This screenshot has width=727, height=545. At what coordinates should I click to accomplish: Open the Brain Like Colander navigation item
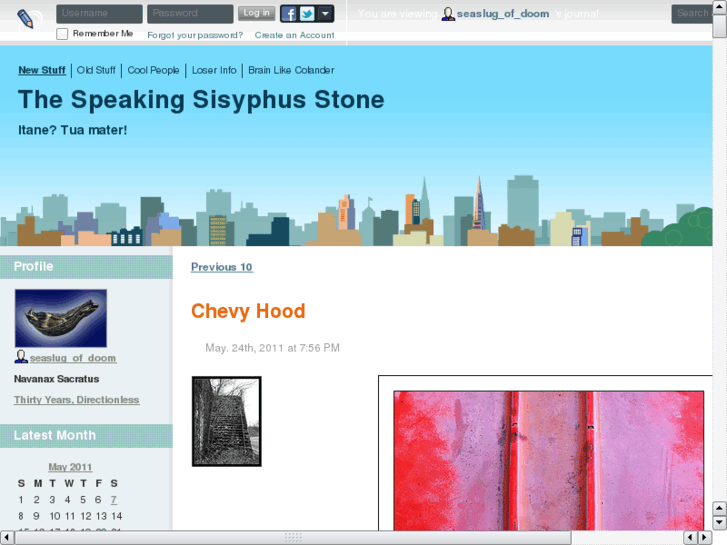coord(291,70)
